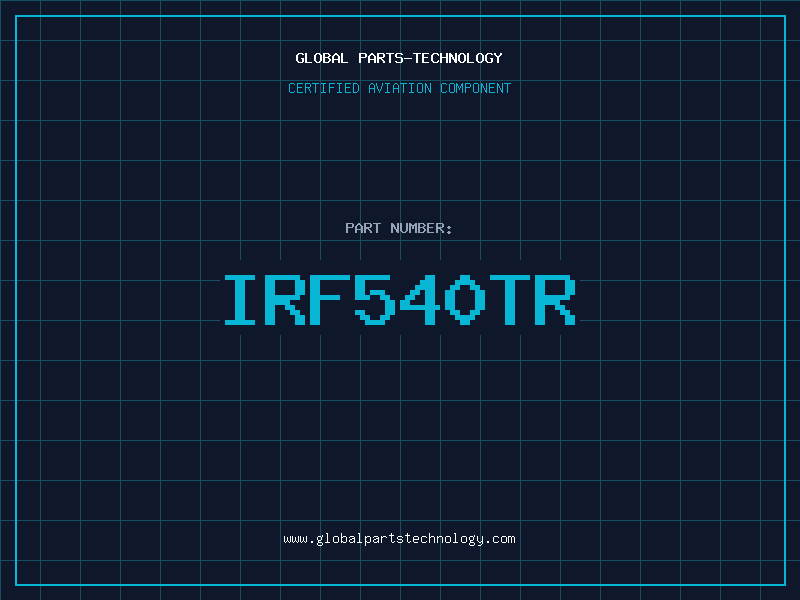Click the word COMPONENT in the subtitle
This screenshot has height=600, width=800.
[474, 88]
